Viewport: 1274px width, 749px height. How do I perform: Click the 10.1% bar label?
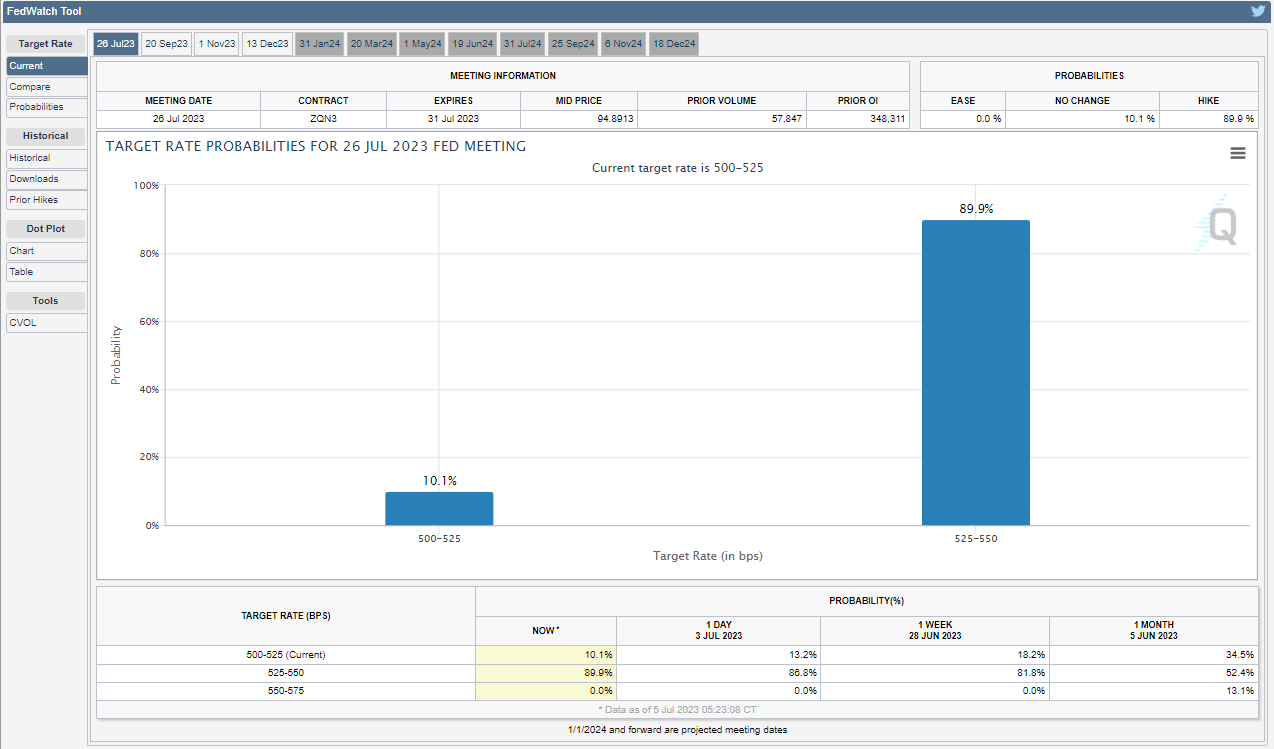click(439, 481)
